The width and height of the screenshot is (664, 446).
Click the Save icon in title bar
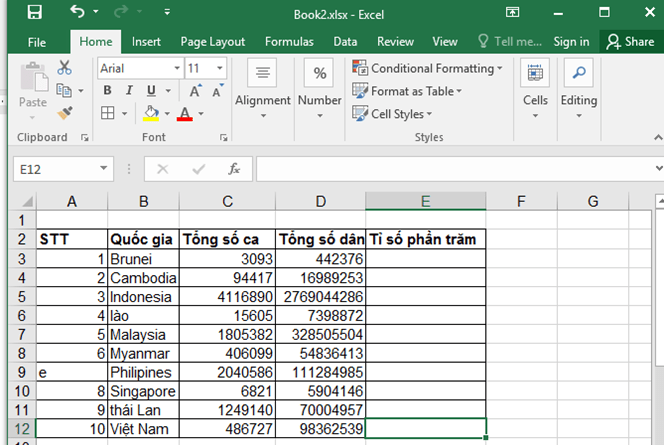click(x=35, y=13)
